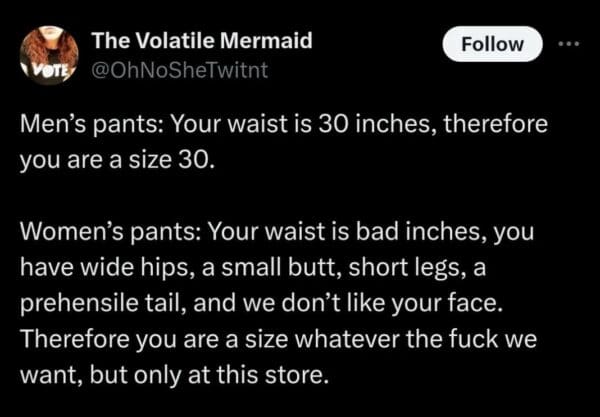Image resolution: width=600 pixels, height=417 pixels.
Task: Click the phrase "size 30."
Action: pyautogui.click(x=179, y=160)
